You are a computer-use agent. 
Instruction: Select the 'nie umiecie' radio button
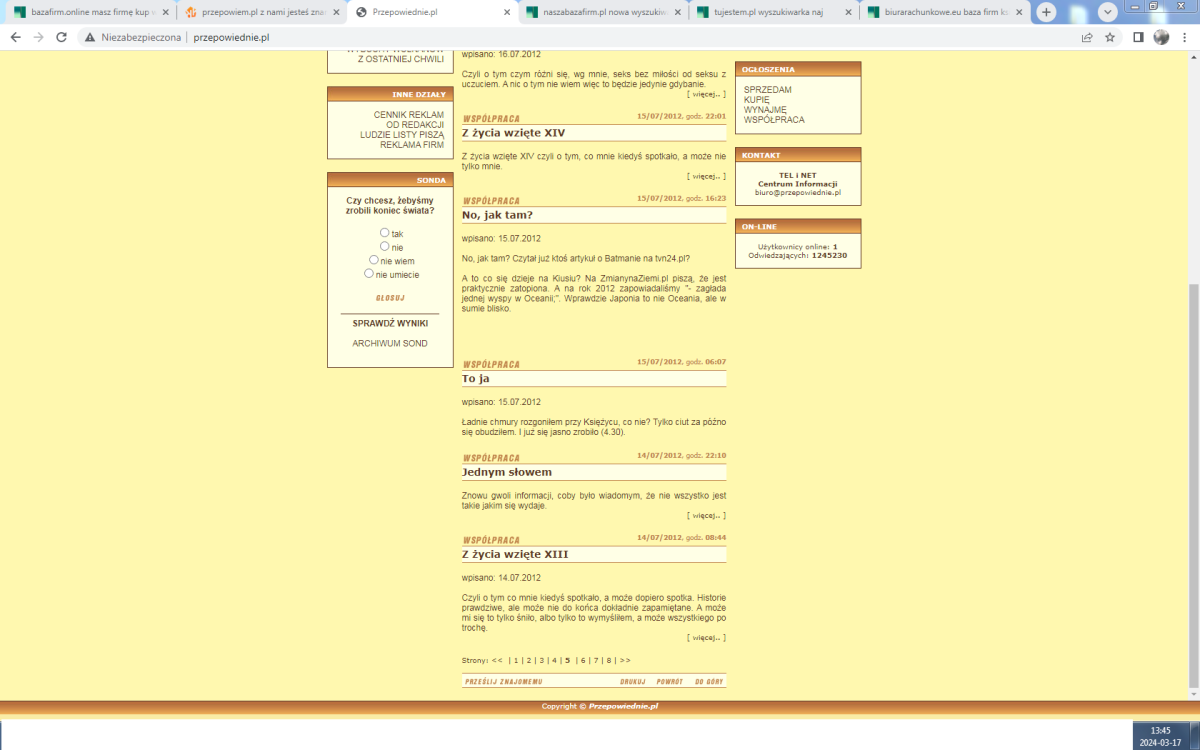click(369, 273)
